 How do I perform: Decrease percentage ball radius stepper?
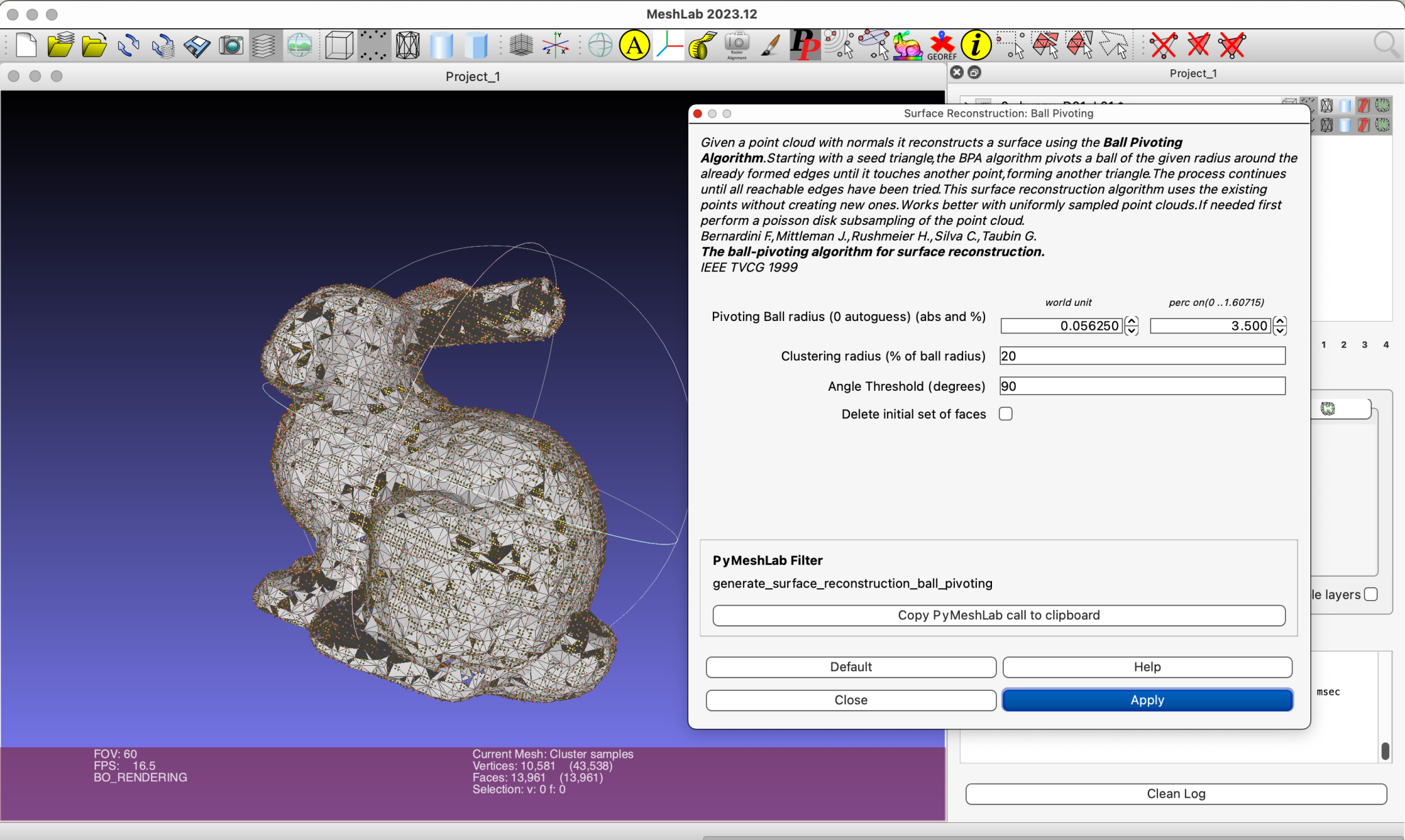pos(1280,331)
